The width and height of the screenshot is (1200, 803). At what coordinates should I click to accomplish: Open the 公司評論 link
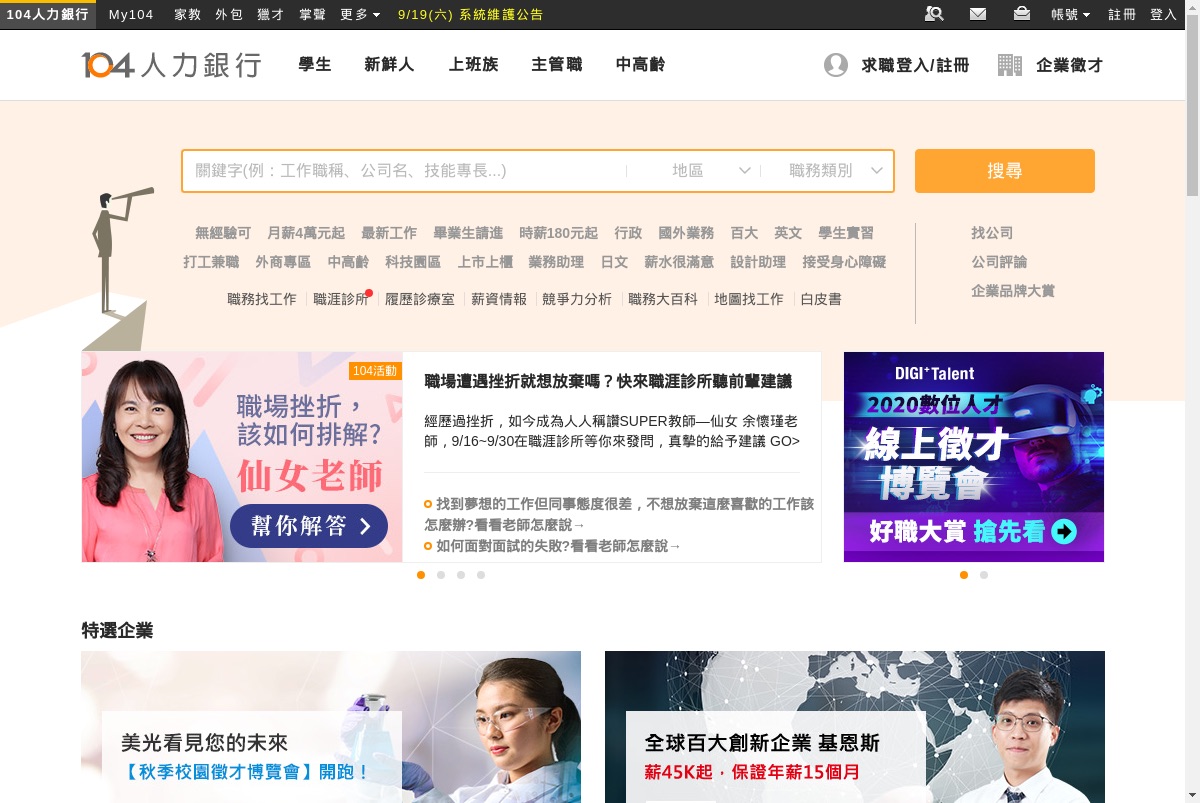tap(999, 262)
